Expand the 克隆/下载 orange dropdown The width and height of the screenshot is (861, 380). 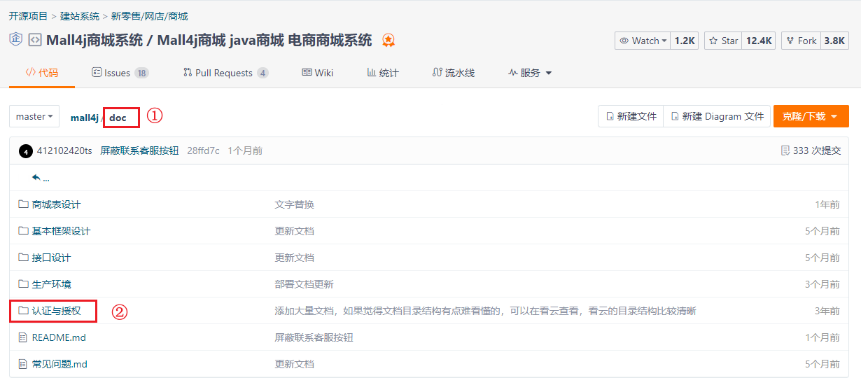point(811,116)
